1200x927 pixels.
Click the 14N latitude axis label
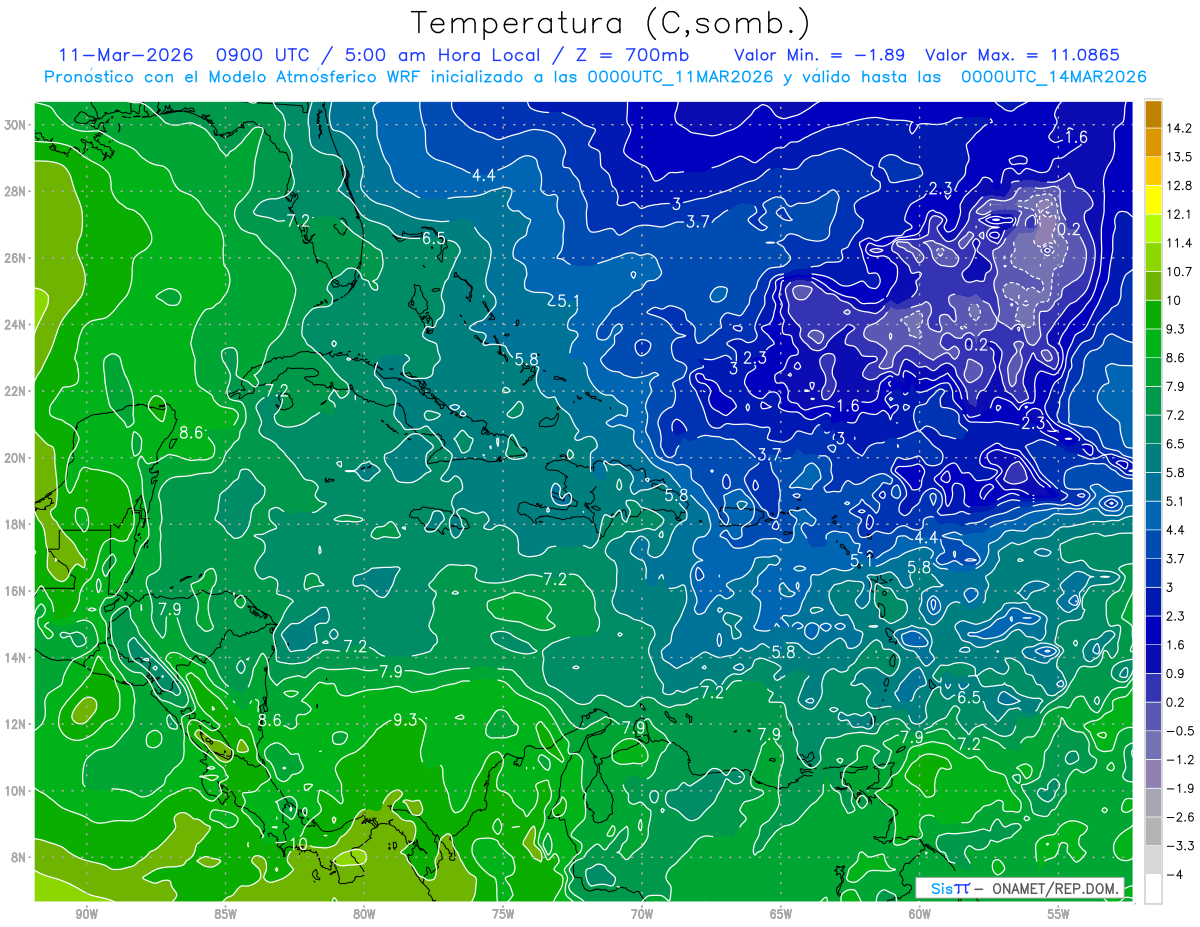tap(17, 658)
